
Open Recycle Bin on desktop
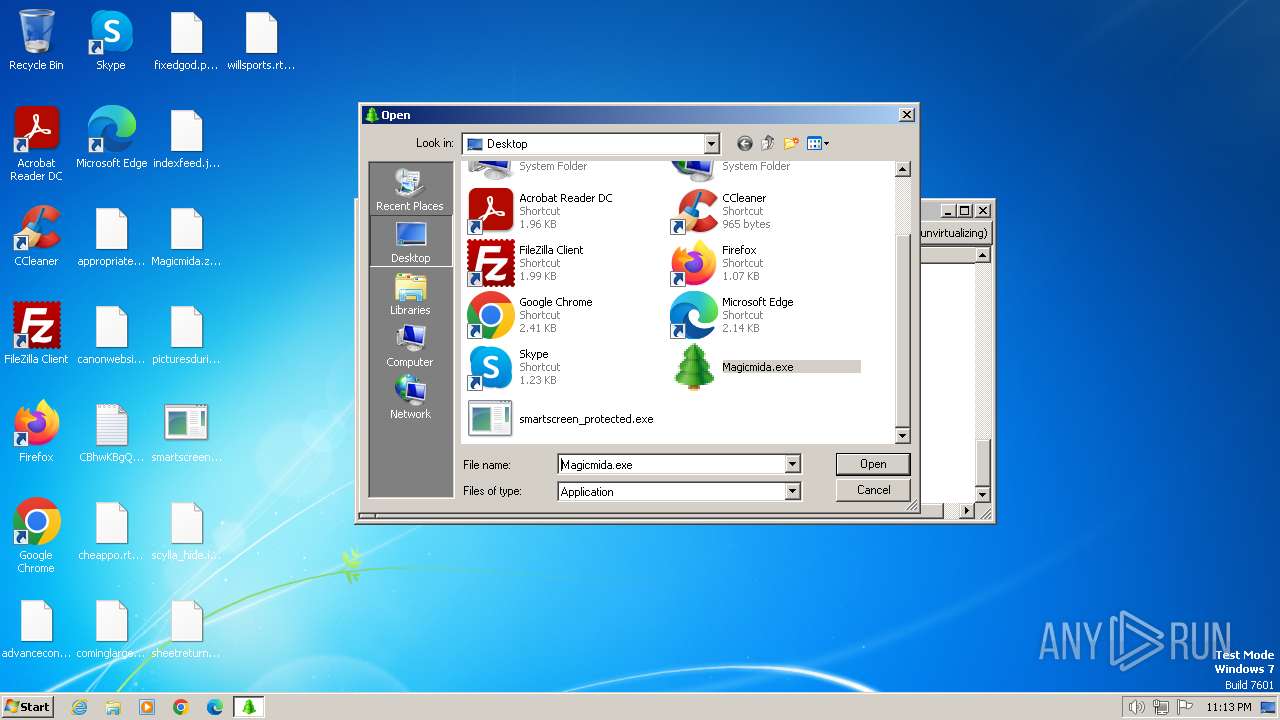[x=36, y=41]
